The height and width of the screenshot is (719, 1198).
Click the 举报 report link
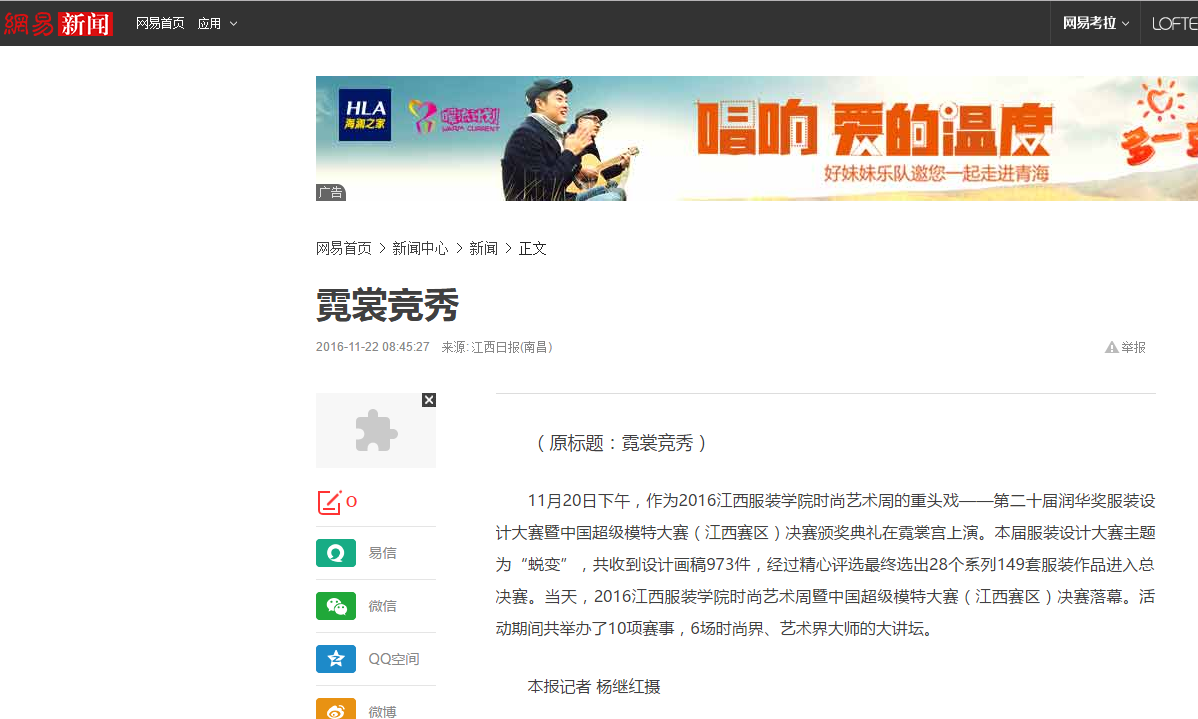click(1133, 348)
